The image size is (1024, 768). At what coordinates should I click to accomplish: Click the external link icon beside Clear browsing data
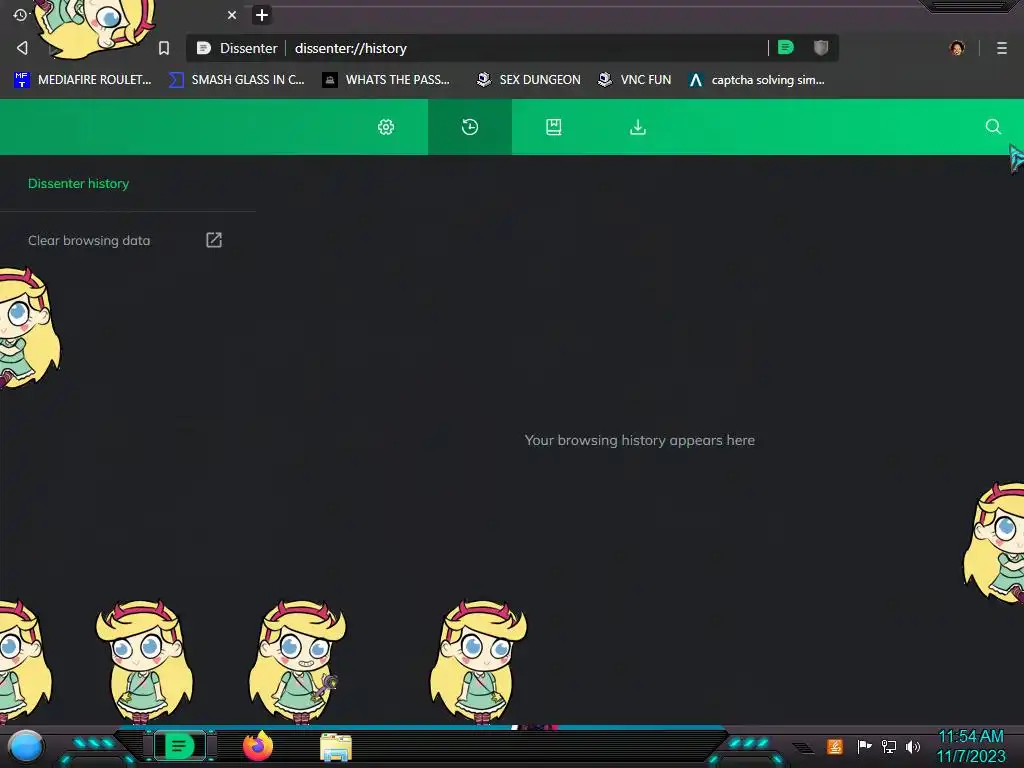click(214, 240)
